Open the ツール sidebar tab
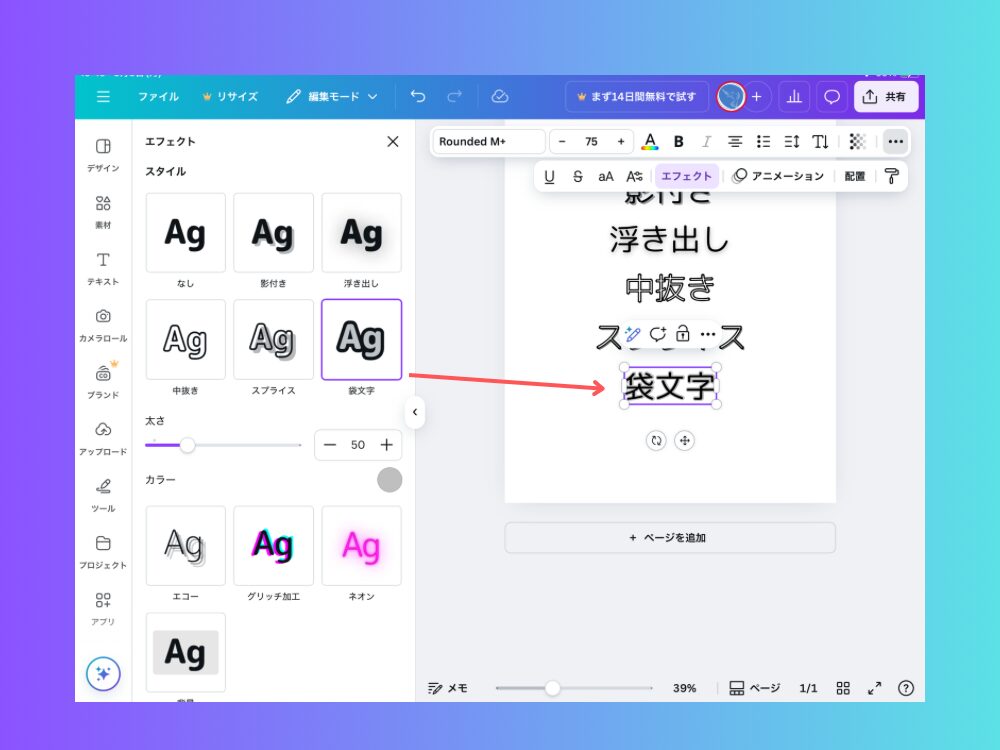The width and height of the screenshot is (1000, 750). [103, 495]
